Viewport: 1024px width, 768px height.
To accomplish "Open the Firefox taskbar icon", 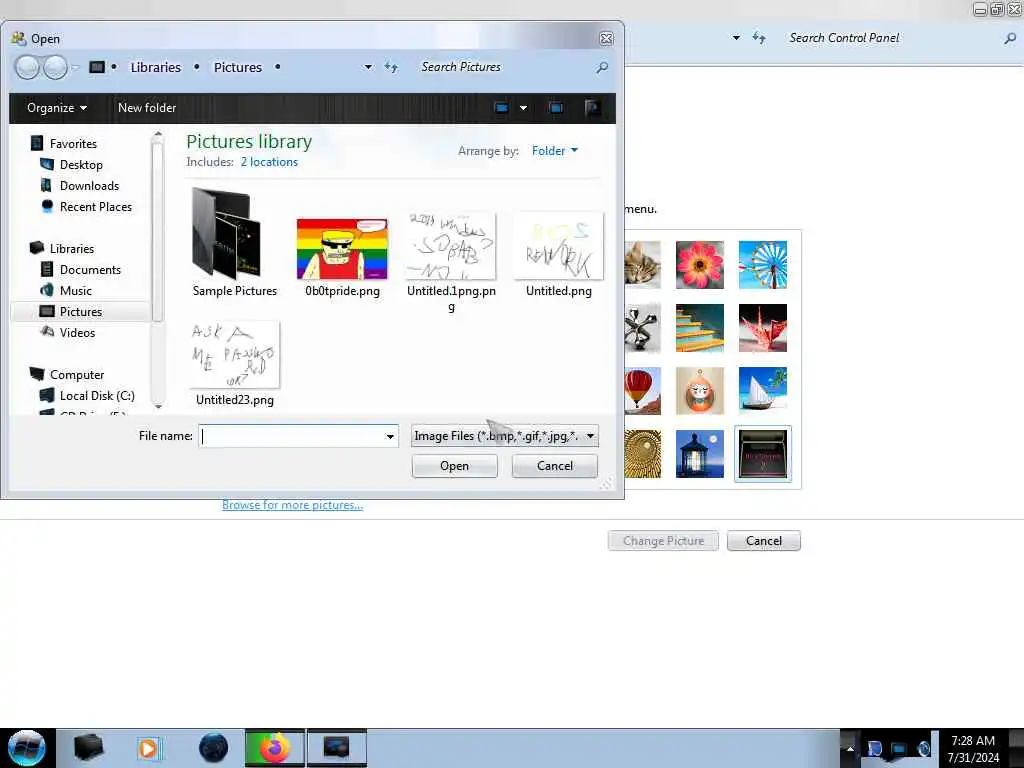I will coord(274,748).
